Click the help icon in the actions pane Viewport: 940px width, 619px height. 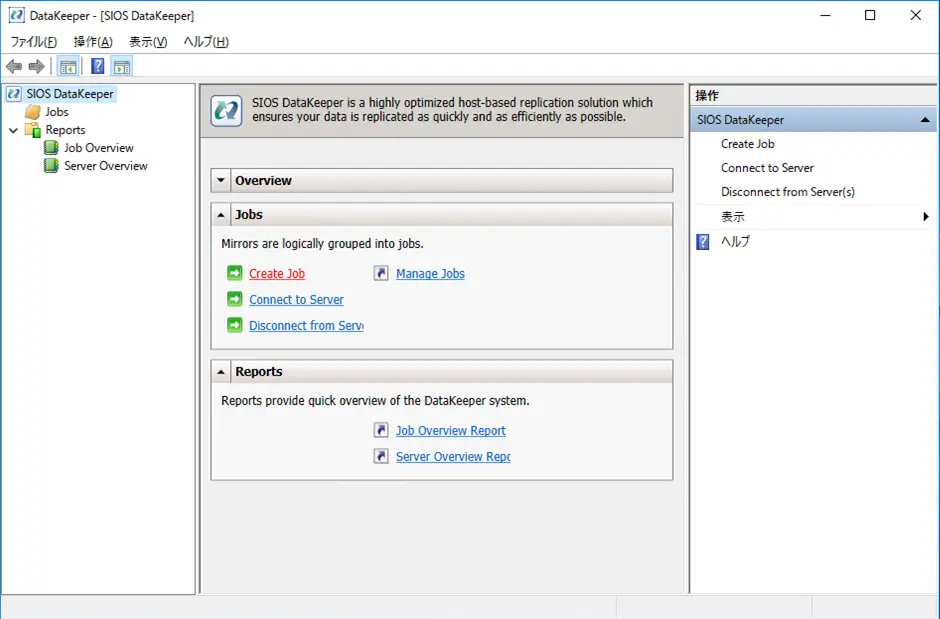point(703,241)
